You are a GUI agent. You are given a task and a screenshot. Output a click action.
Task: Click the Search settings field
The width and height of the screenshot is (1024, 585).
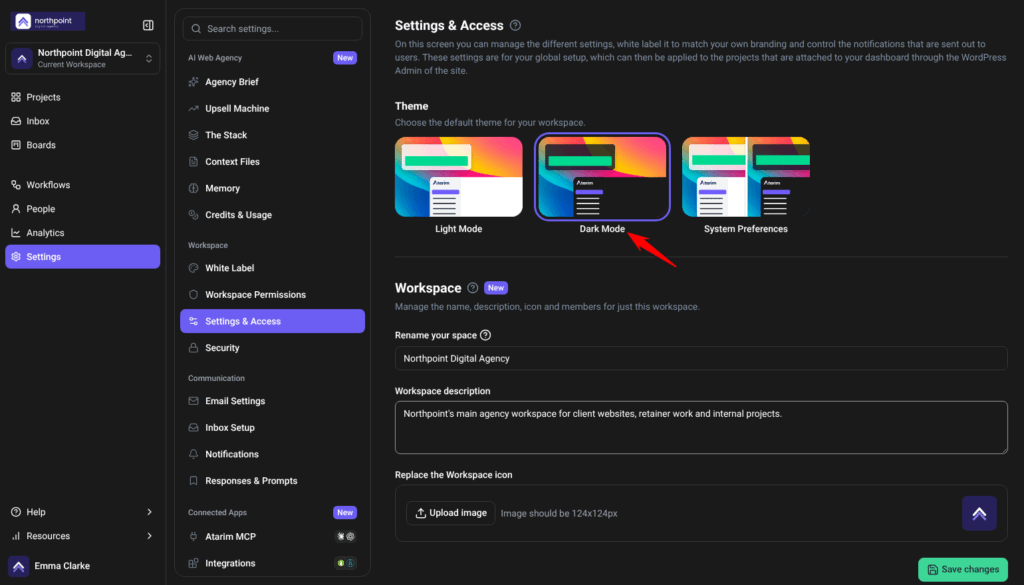click(272, 29)
